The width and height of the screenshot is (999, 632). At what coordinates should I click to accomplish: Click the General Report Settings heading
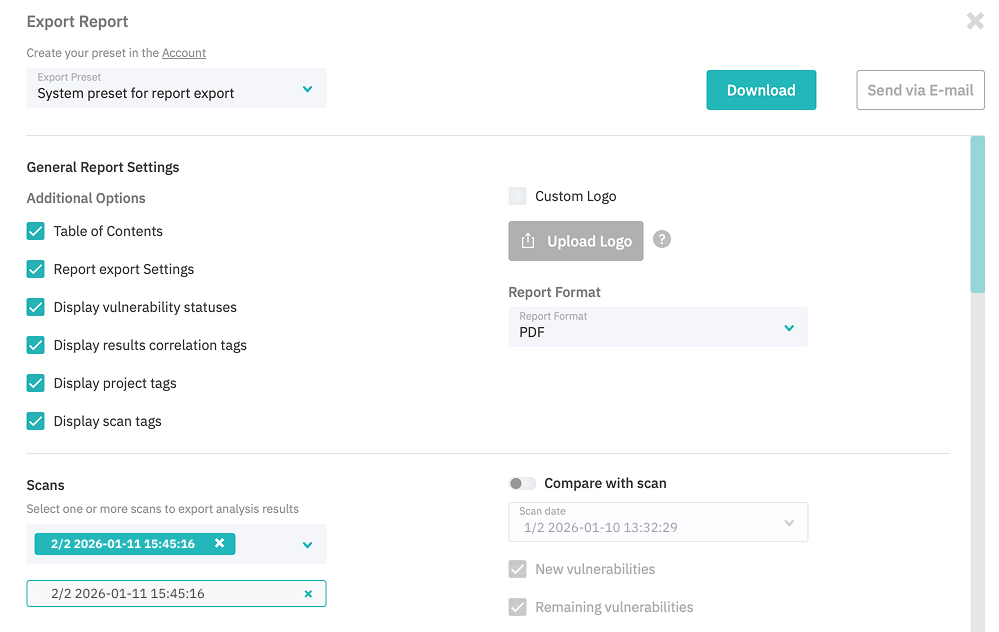tap(103, 167)
